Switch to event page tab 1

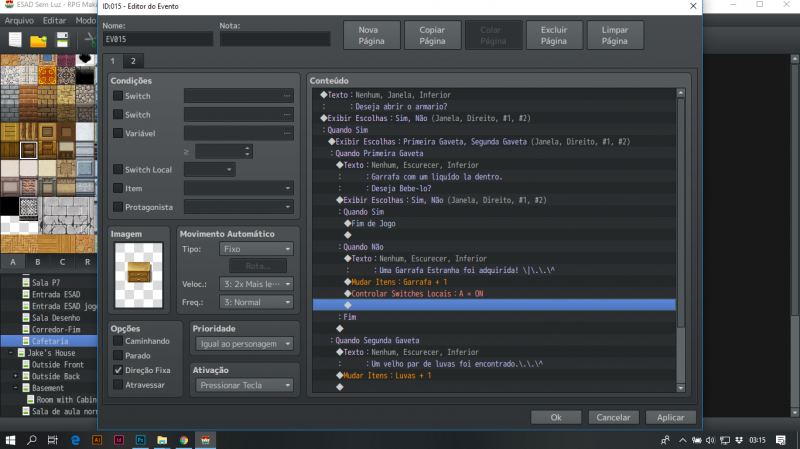[x=113, y=61]
